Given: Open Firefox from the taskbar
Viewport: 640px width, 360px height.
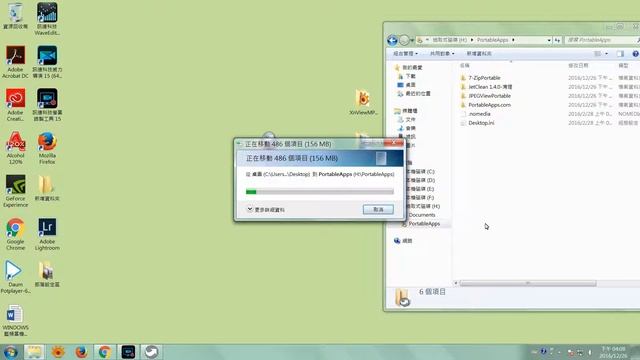Looking at the screenshot, I should click(81, 352).
